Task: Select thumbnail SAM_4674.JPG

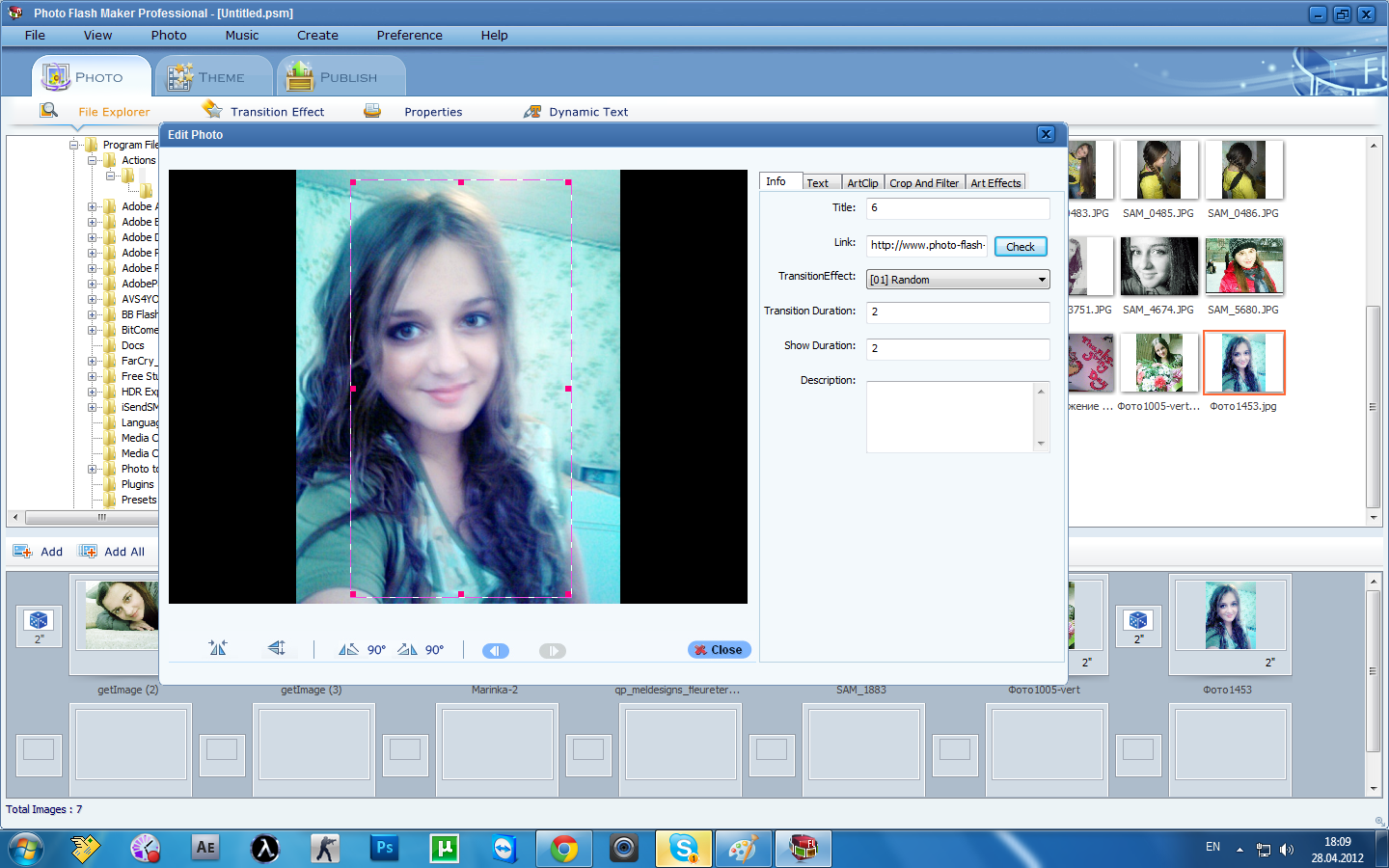Action: (x=1158, y=266)
